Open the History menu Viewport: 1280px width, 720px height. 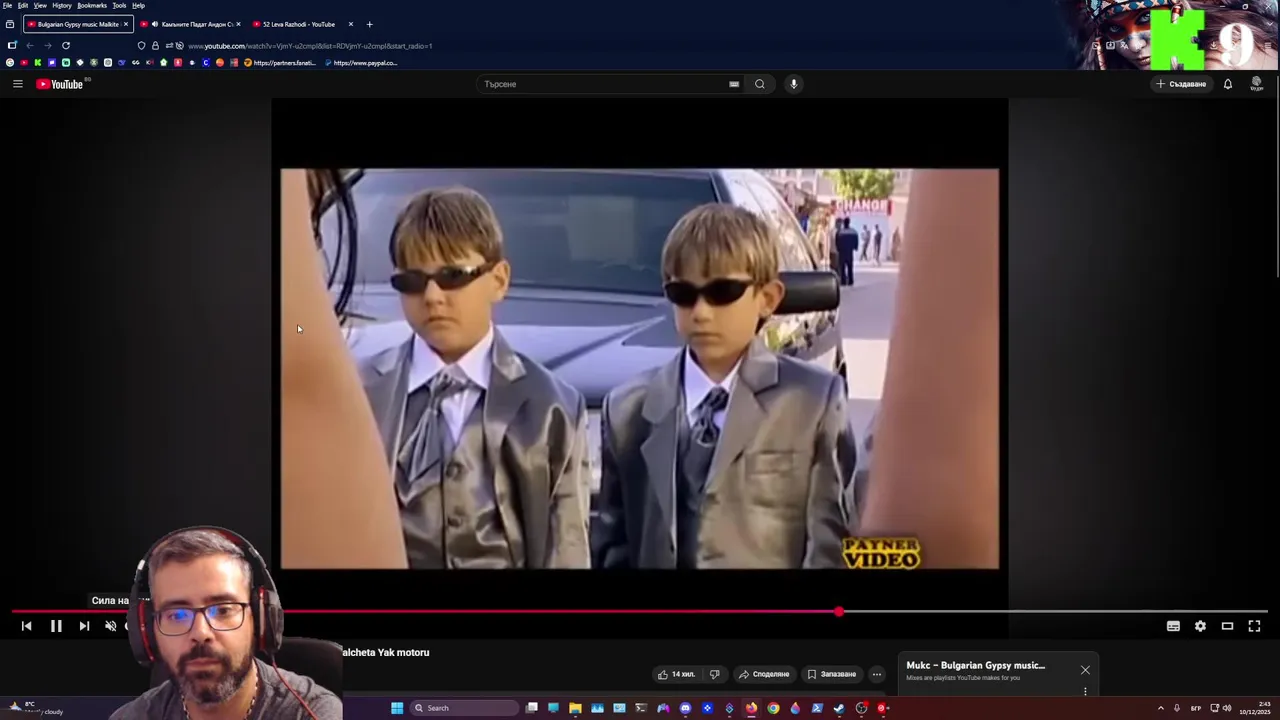(x=62, y=5)
